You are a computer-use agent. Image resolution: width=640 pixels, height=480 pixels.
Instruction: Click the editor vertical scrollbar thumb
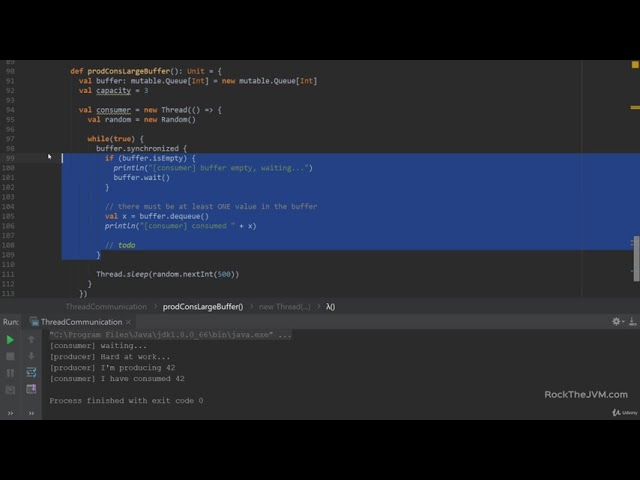click(636, 258)
